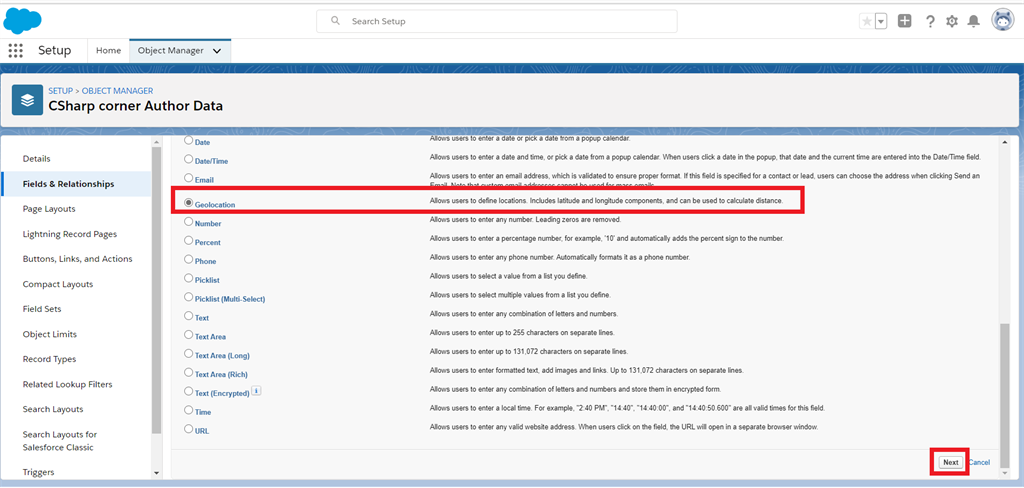This screenshot has height=488, width=1024.
Task: Click the main panel scrollbar up arrow
Action: [x=1004, y=141]
